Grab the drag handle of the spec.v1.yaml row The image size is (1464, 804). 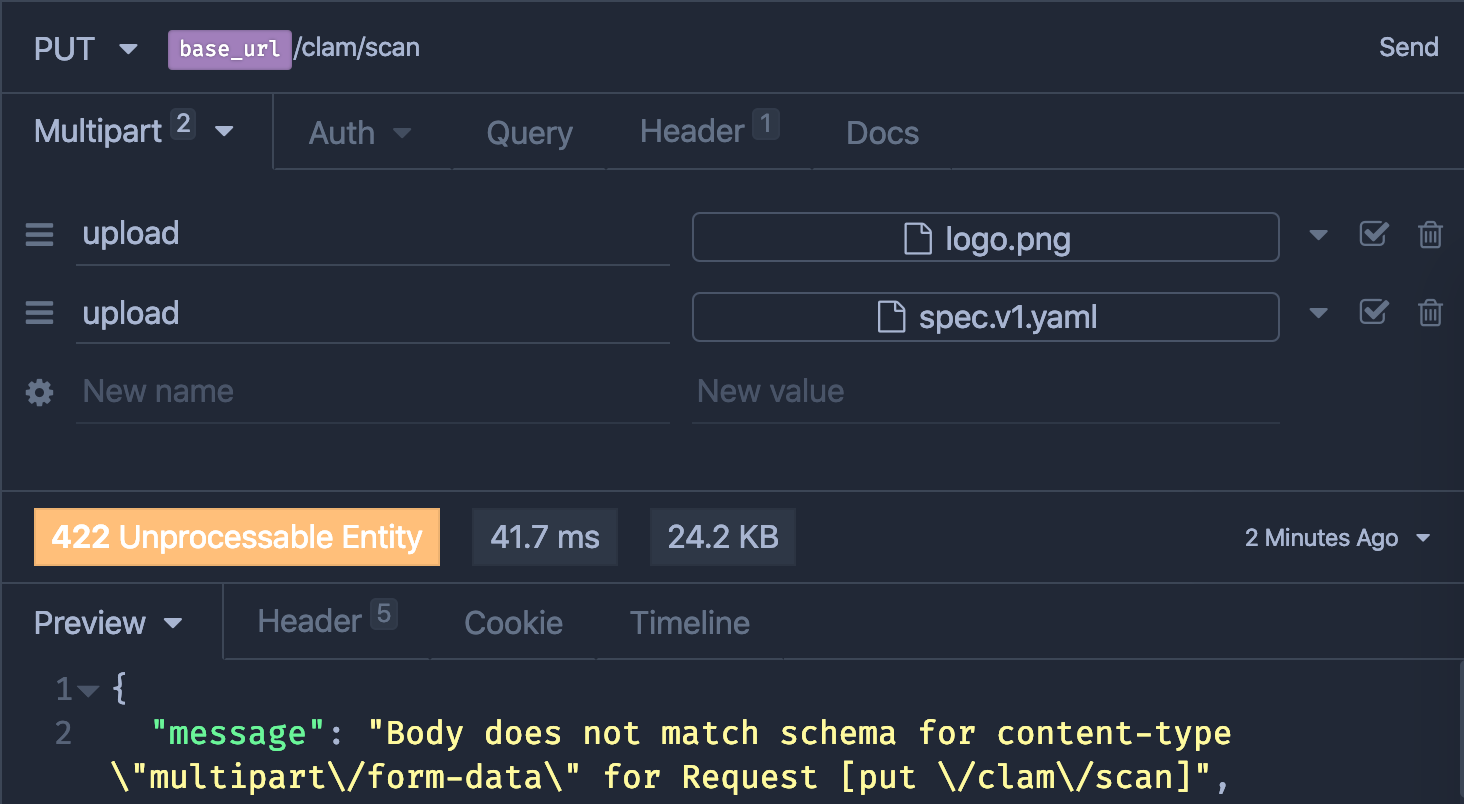pos(39,314)
